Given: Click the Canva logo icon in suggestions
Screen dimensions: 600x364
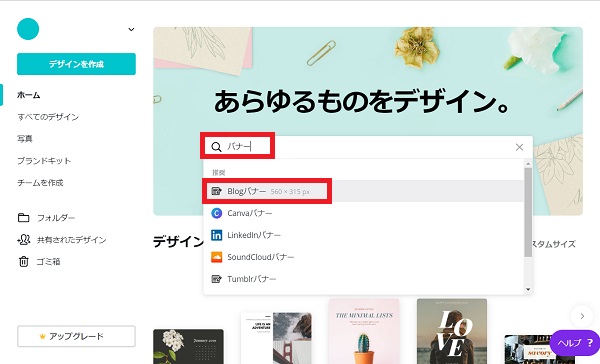Looking at the screenshot, I should 217,213.
